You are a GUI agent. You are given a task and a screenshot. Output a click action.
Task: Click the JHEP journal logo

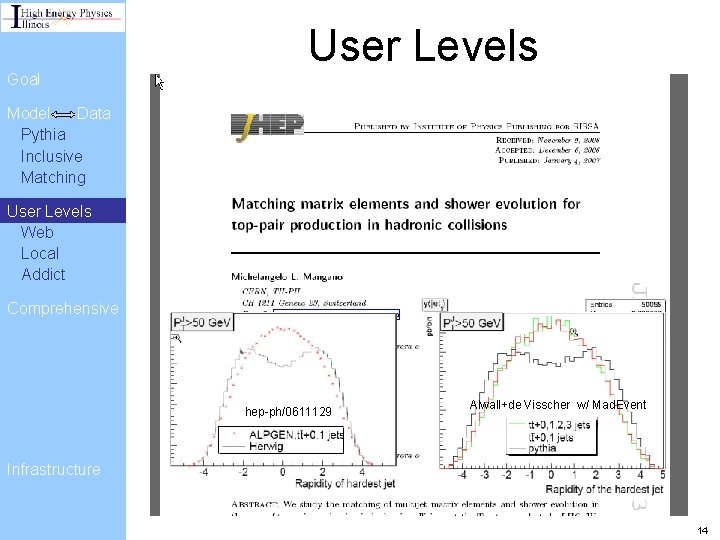267,127
